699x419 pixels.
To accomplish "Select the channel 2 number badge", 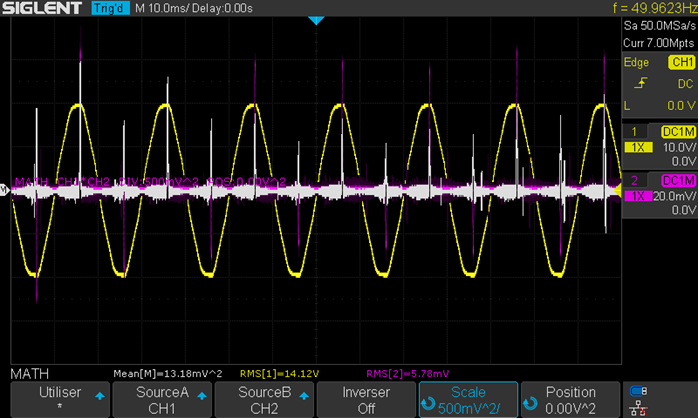I will [x=634, y=181].
